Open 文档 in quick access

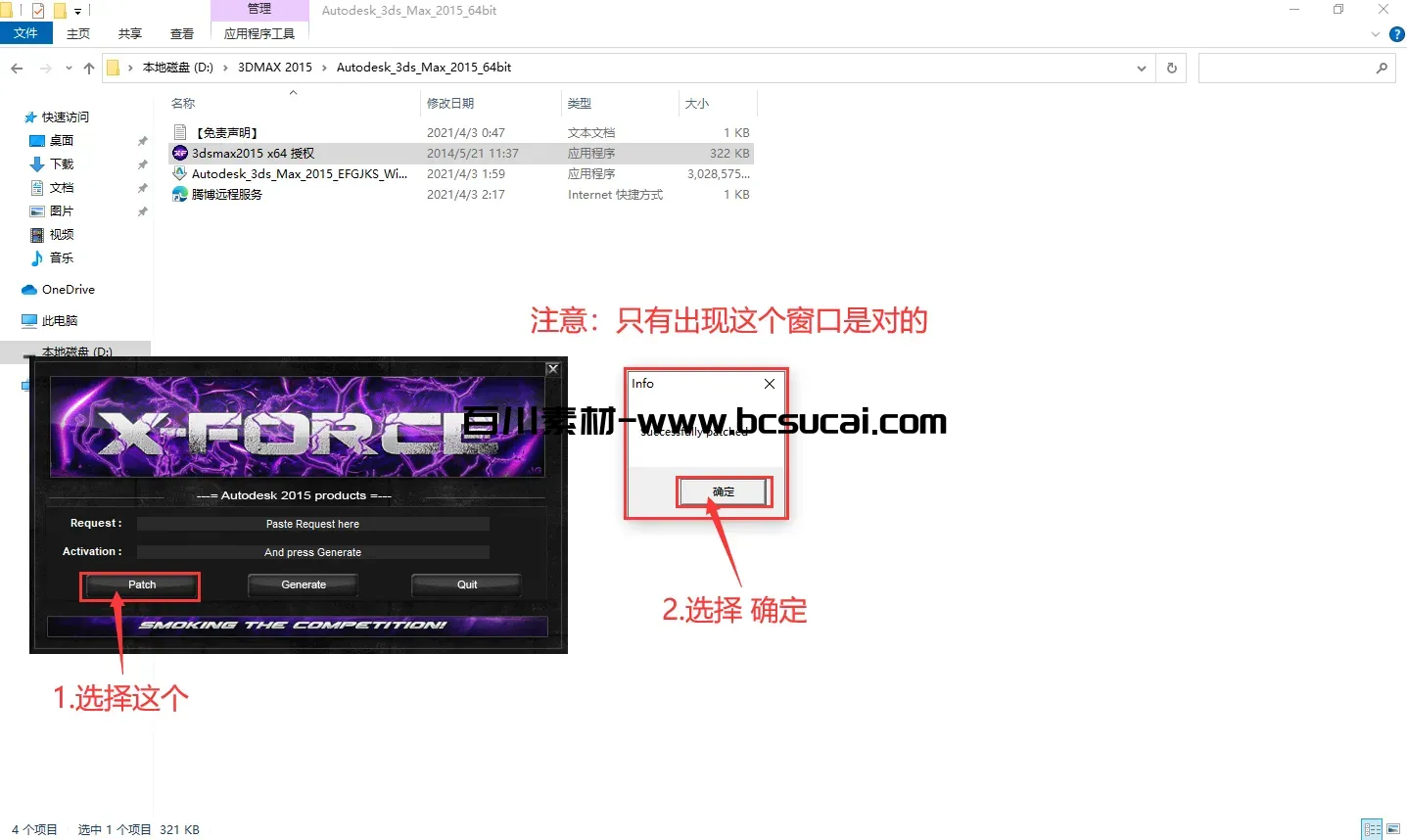(61, 187)
